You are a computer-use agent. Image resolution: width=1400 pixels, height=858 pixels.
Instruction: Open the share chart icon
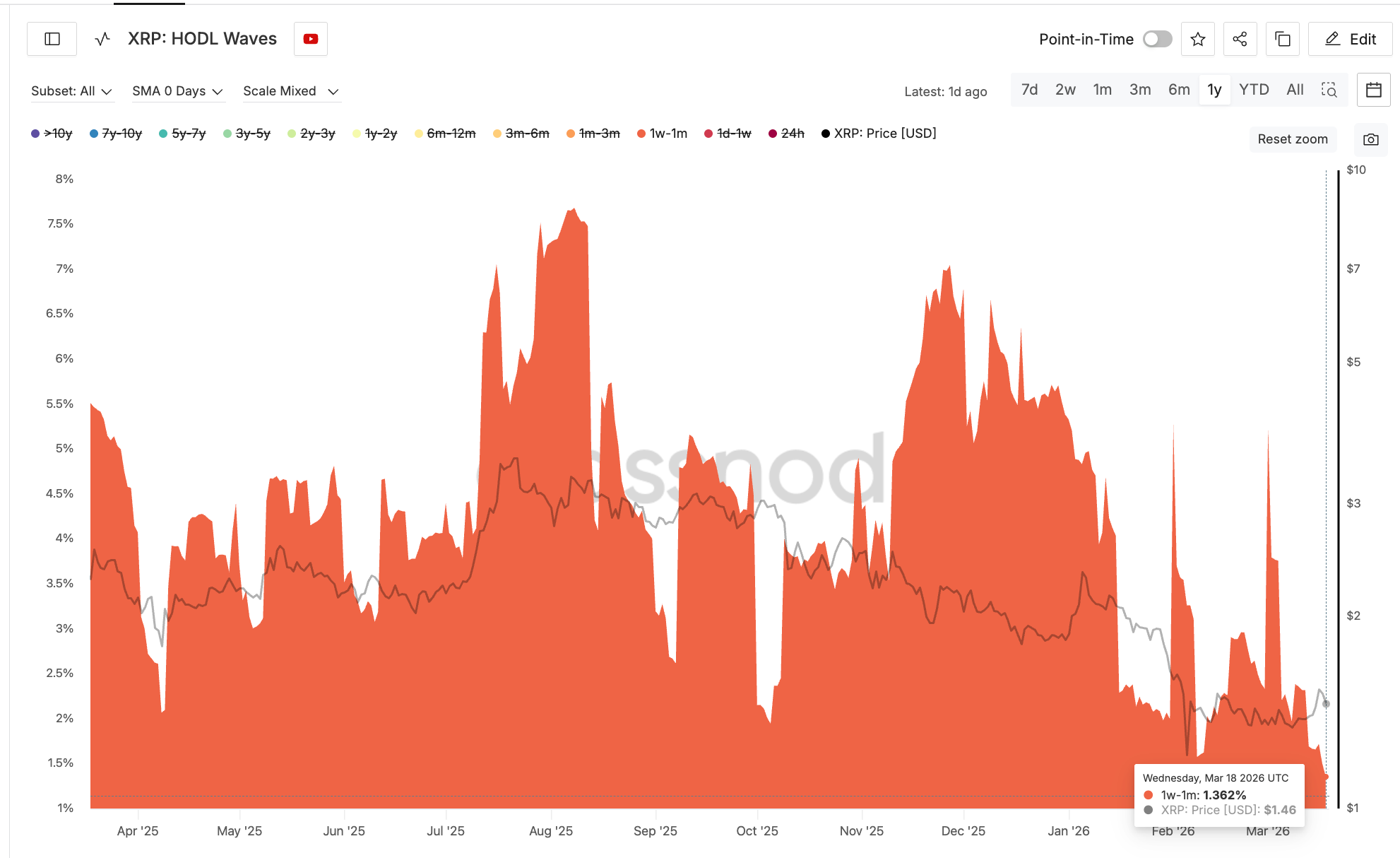point(1240,39)
